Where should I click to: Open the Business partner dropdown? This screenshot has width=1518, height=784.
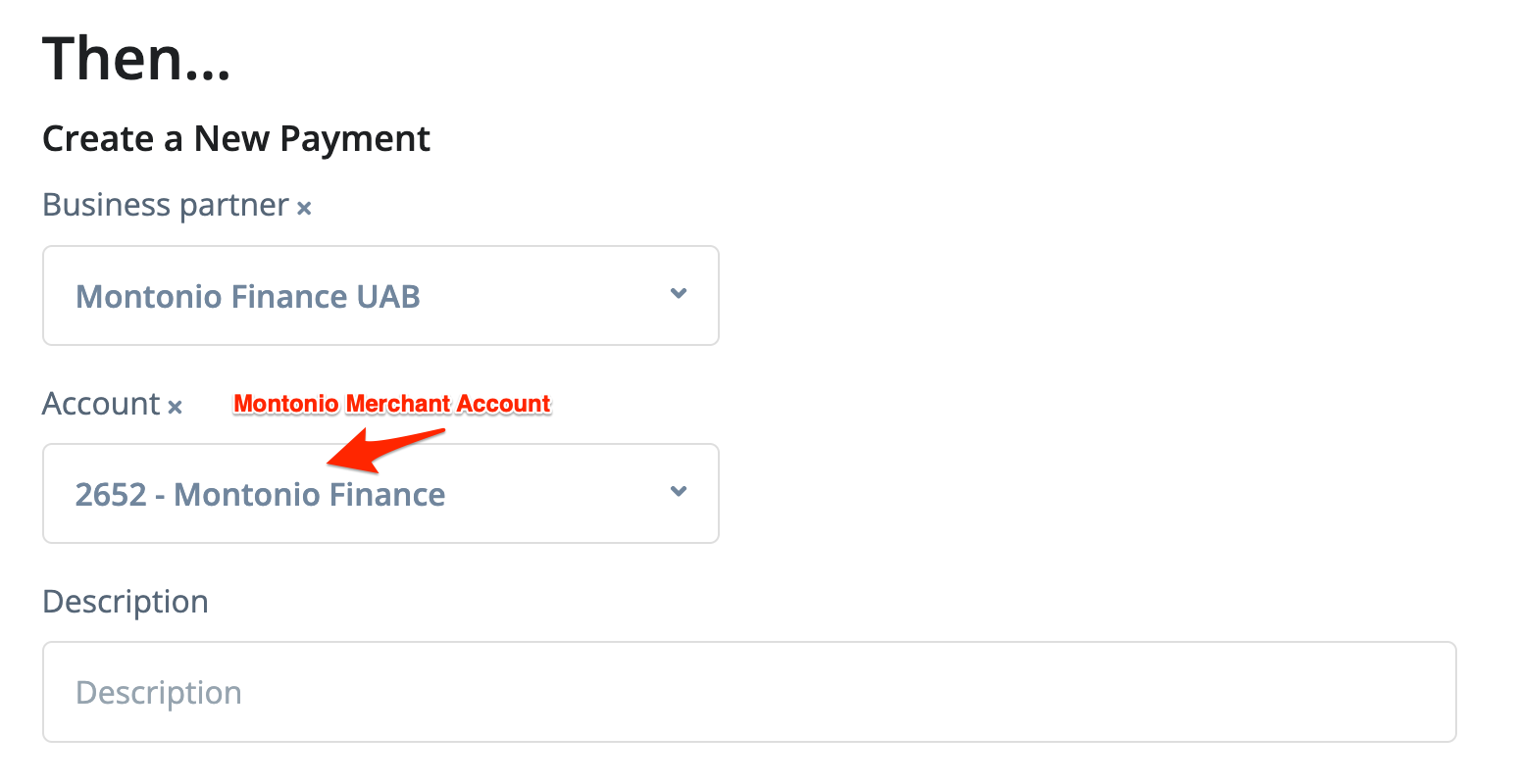(x=380, y=295)
